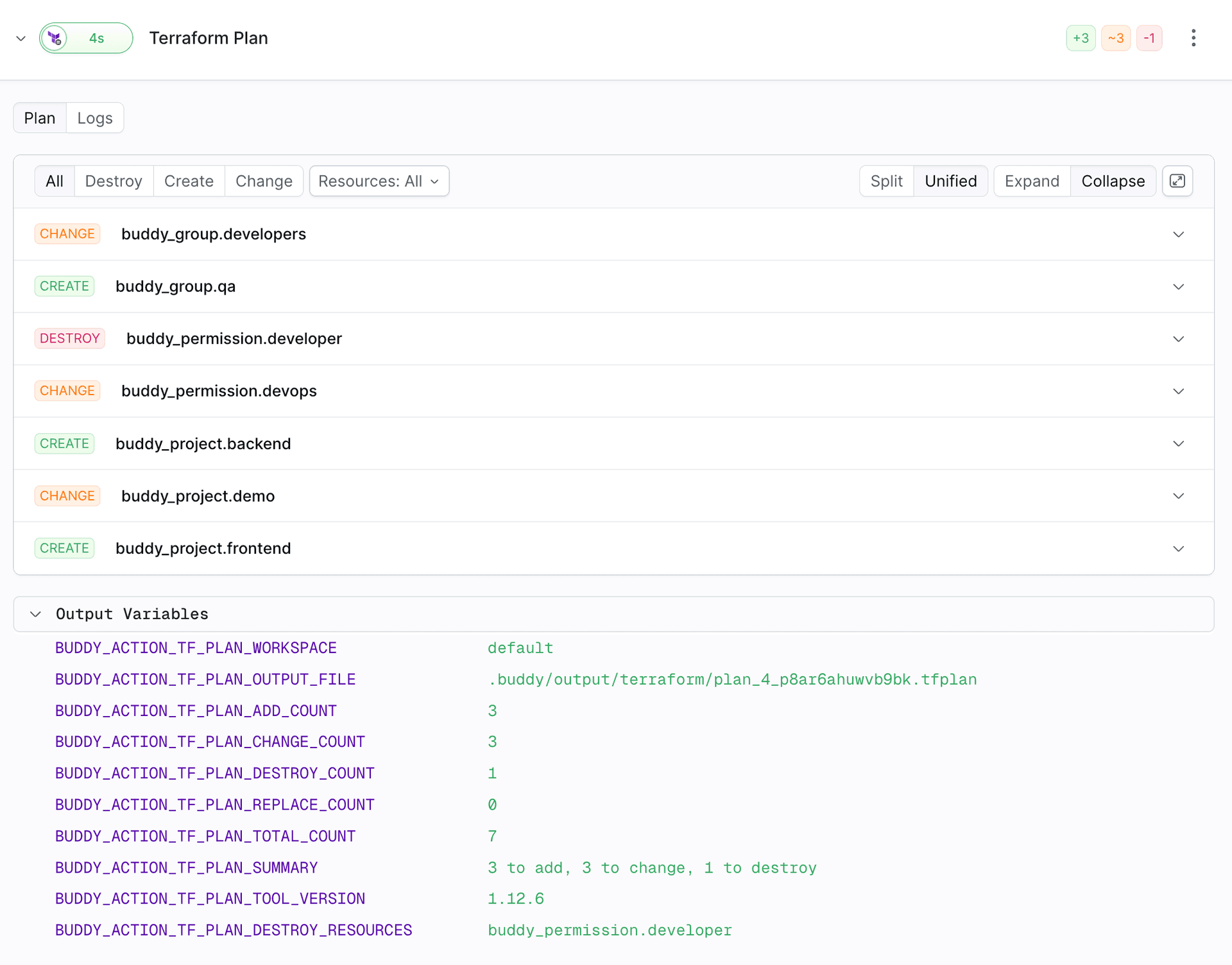Viewport: 1232px width, 965px height.
Task: Switch diff view to Unified
Action: tap(951, 181)
